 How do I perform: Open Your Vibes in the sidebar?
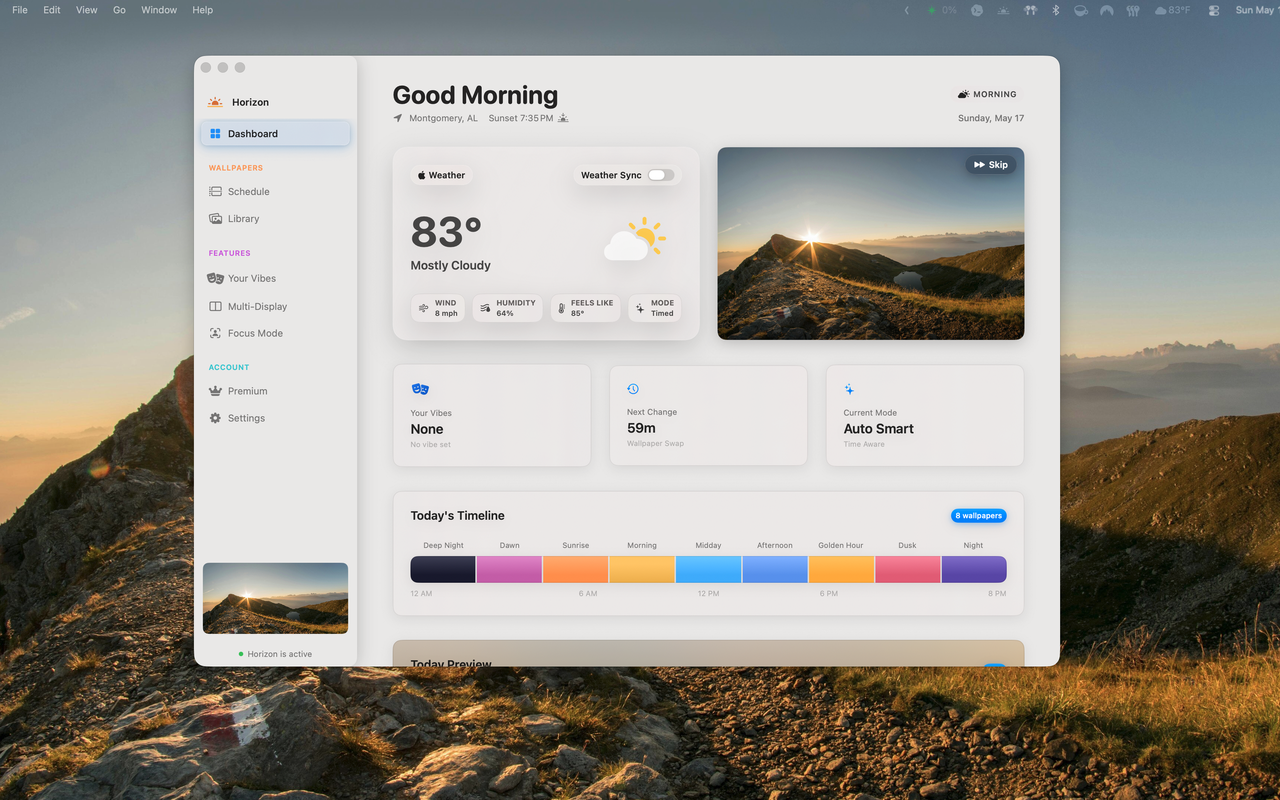click(x=275, y=278)
